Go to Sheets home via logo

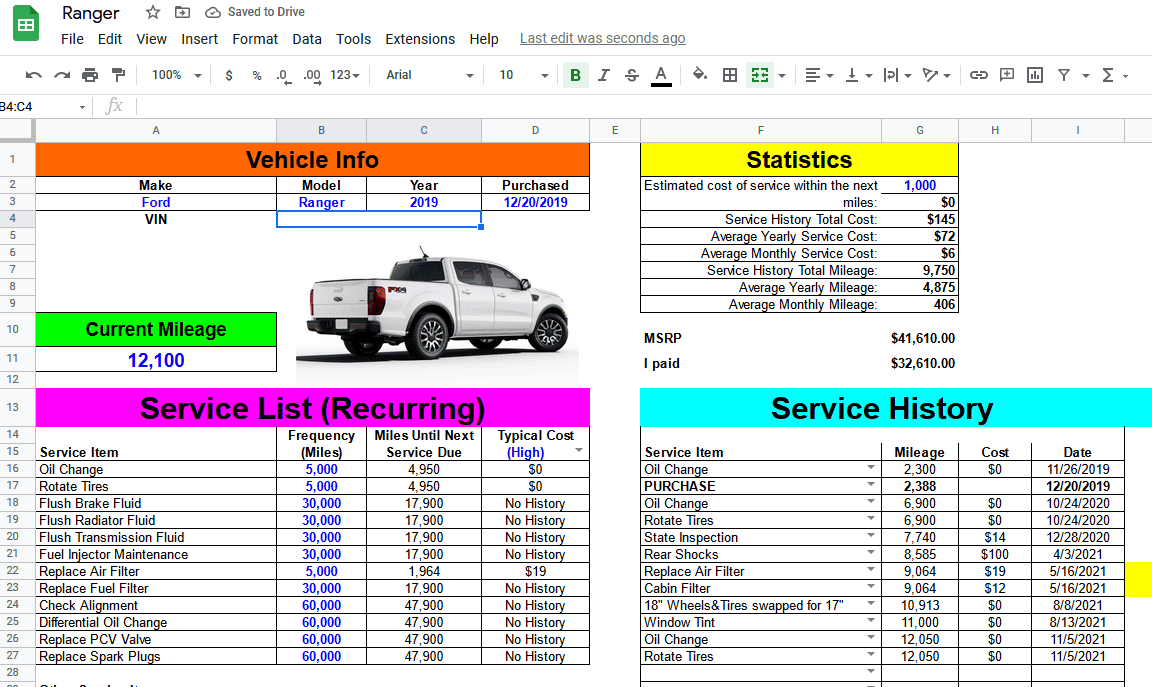tap(26, 24)
